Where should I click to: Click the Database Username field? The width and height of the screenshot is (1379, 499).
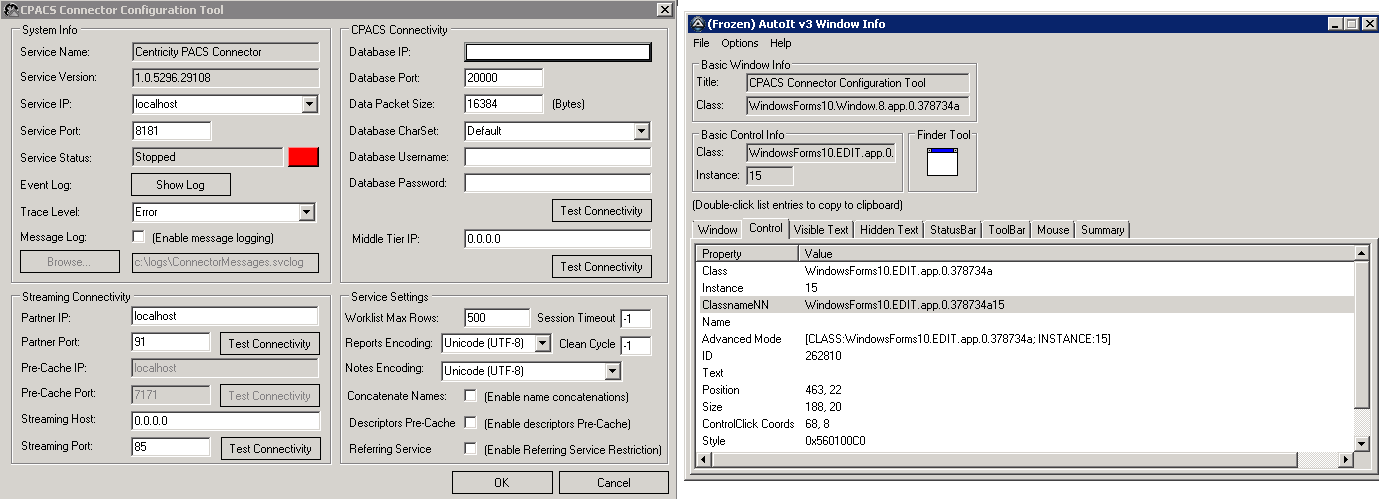tap(558, 157)
